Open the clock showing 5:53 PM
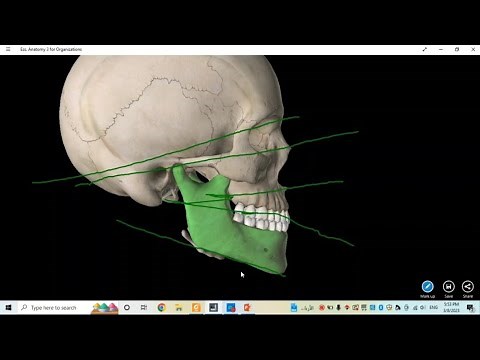Image resolution: width=480 pixels, height=360 pixels. tap(451, 307)
